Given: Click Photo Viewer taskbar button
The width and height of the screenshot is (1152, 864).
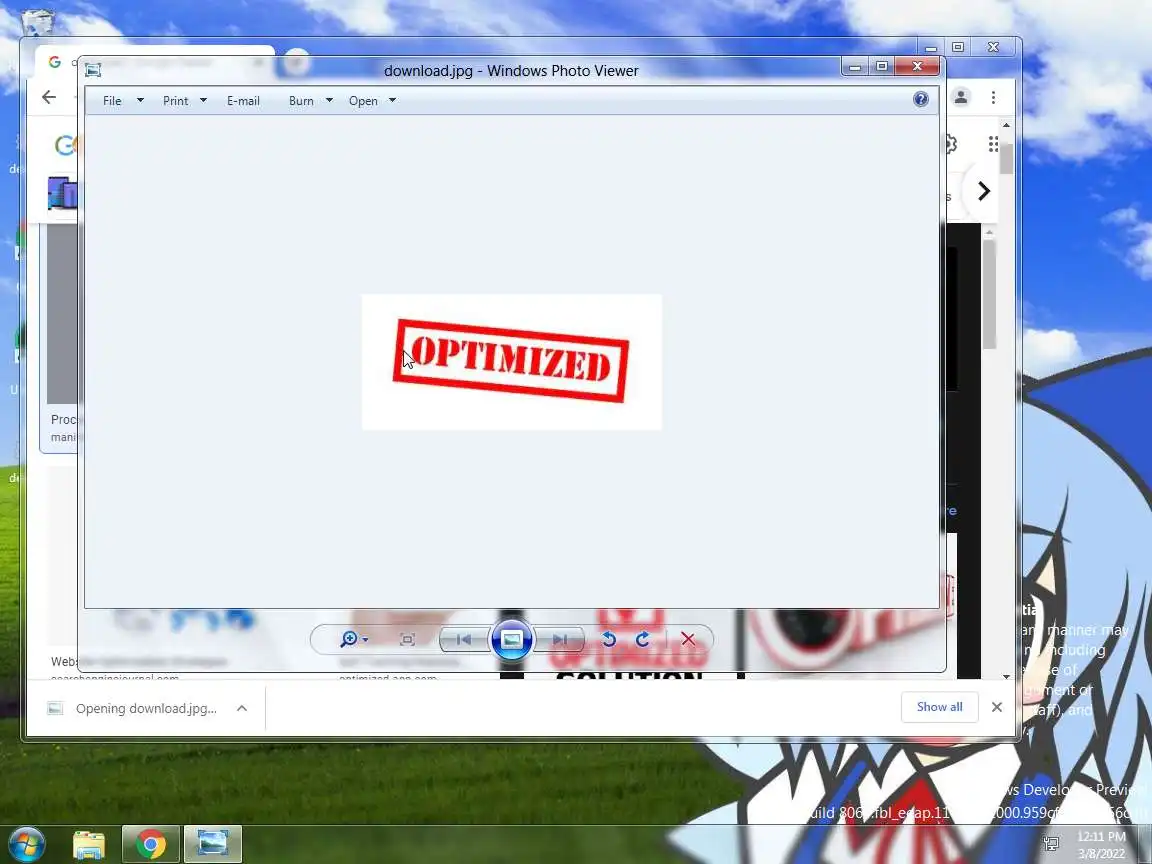Looking at the screenshot, I should point(212,844).
